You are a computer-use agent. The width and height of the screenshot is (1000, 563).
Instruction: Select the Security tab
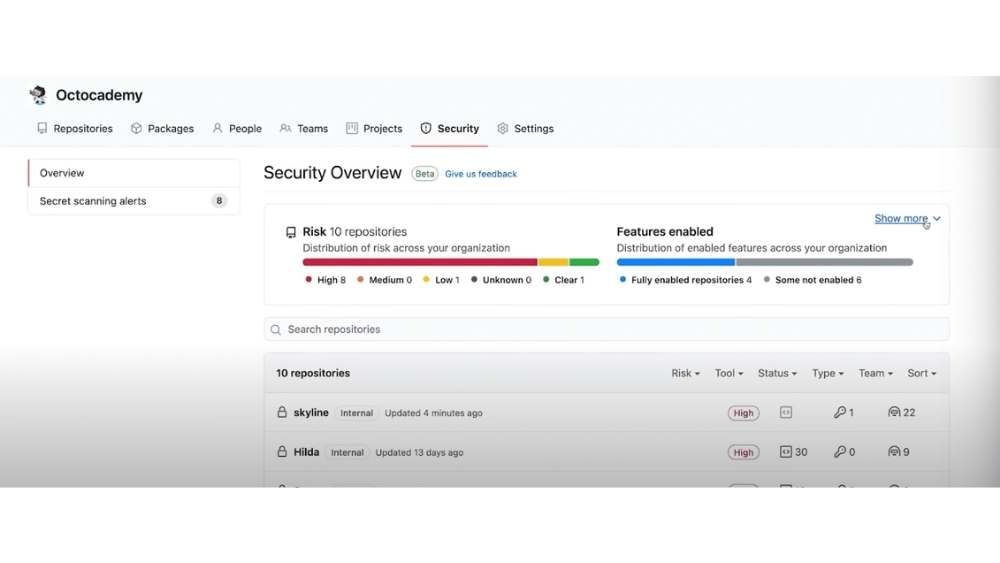pyautogui.click(x=450, y=128)
